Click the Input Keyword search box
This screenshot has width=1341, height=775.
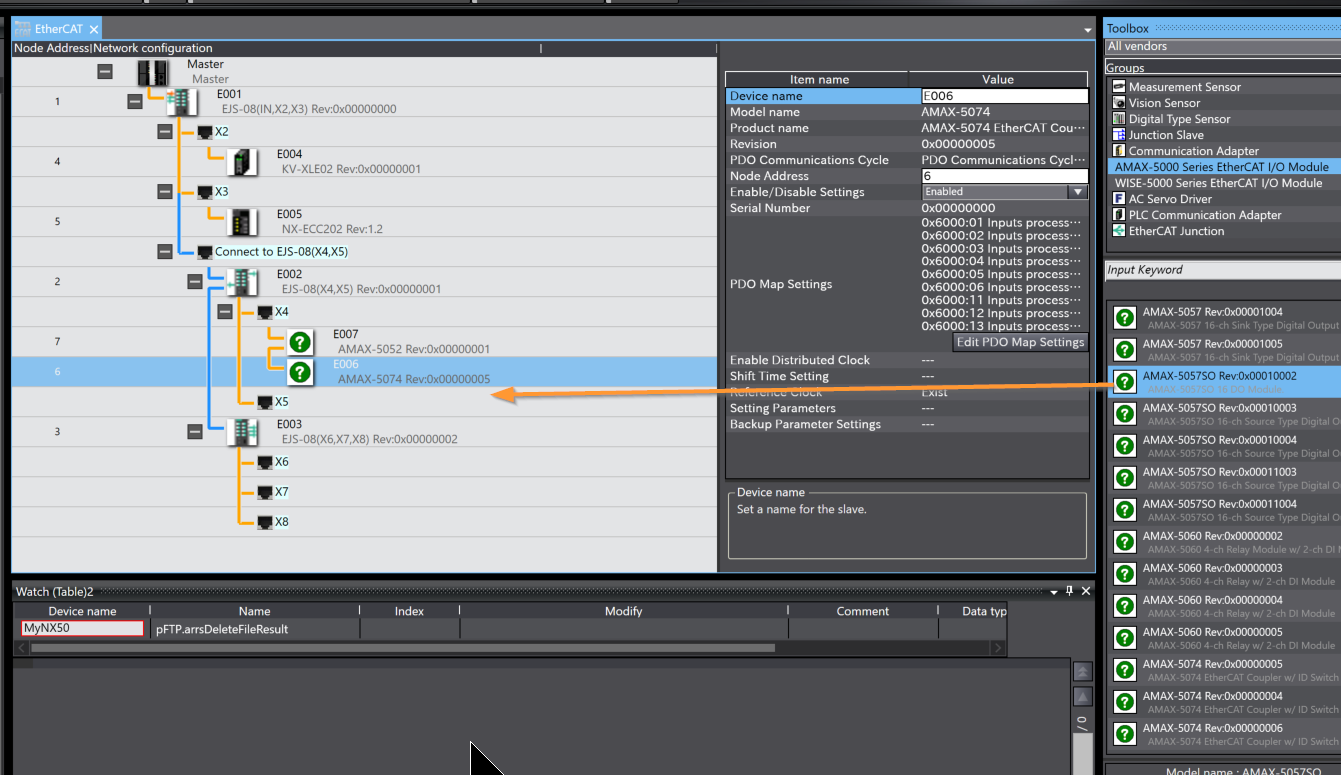pos(1220,270)
